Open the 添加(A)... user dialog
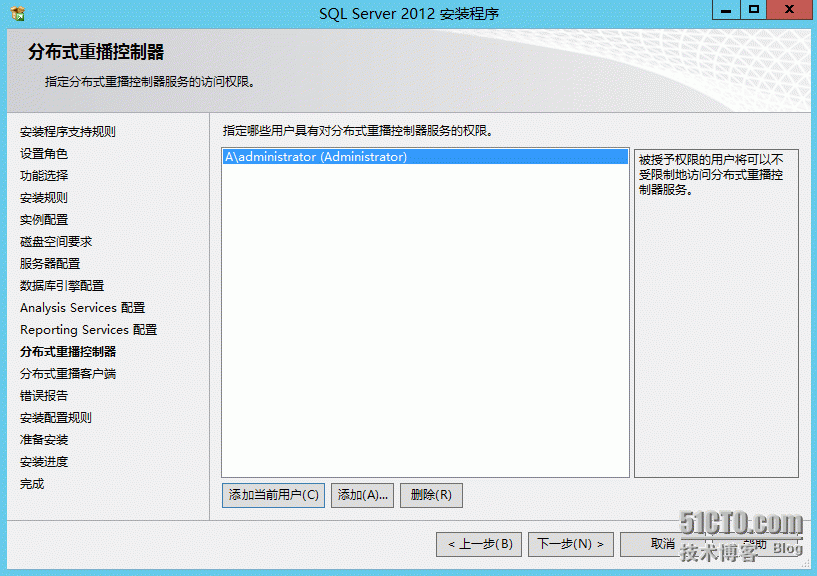Screen dimensions: 817x576 point(362,495)
